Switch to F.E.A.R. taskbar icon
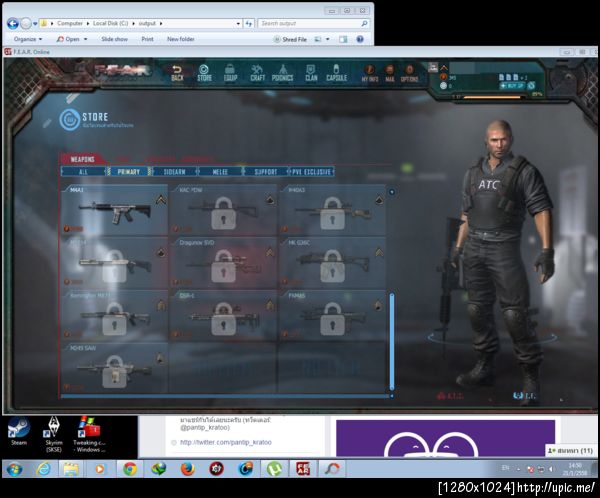Screen dimensions: 600x498 tap(303, 469)
